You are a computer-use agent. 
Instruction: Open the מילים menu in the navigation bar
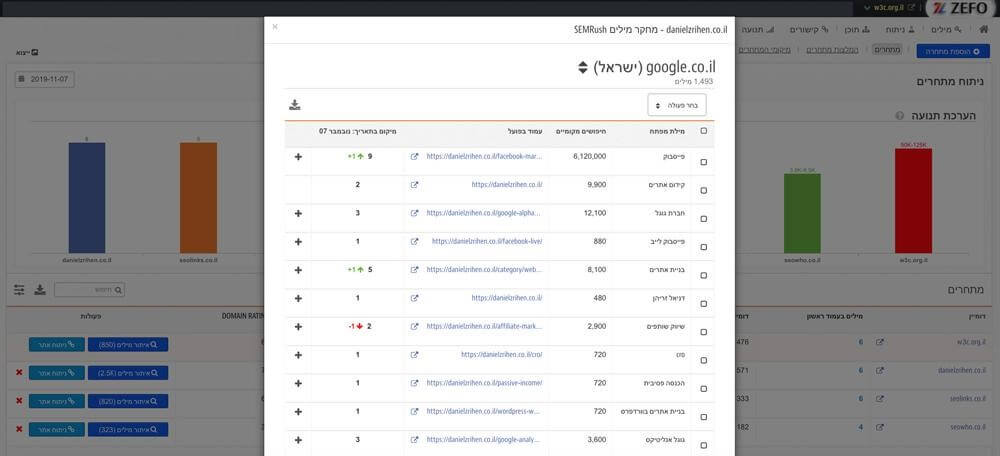pyautogui.click(x=948, y=30)
